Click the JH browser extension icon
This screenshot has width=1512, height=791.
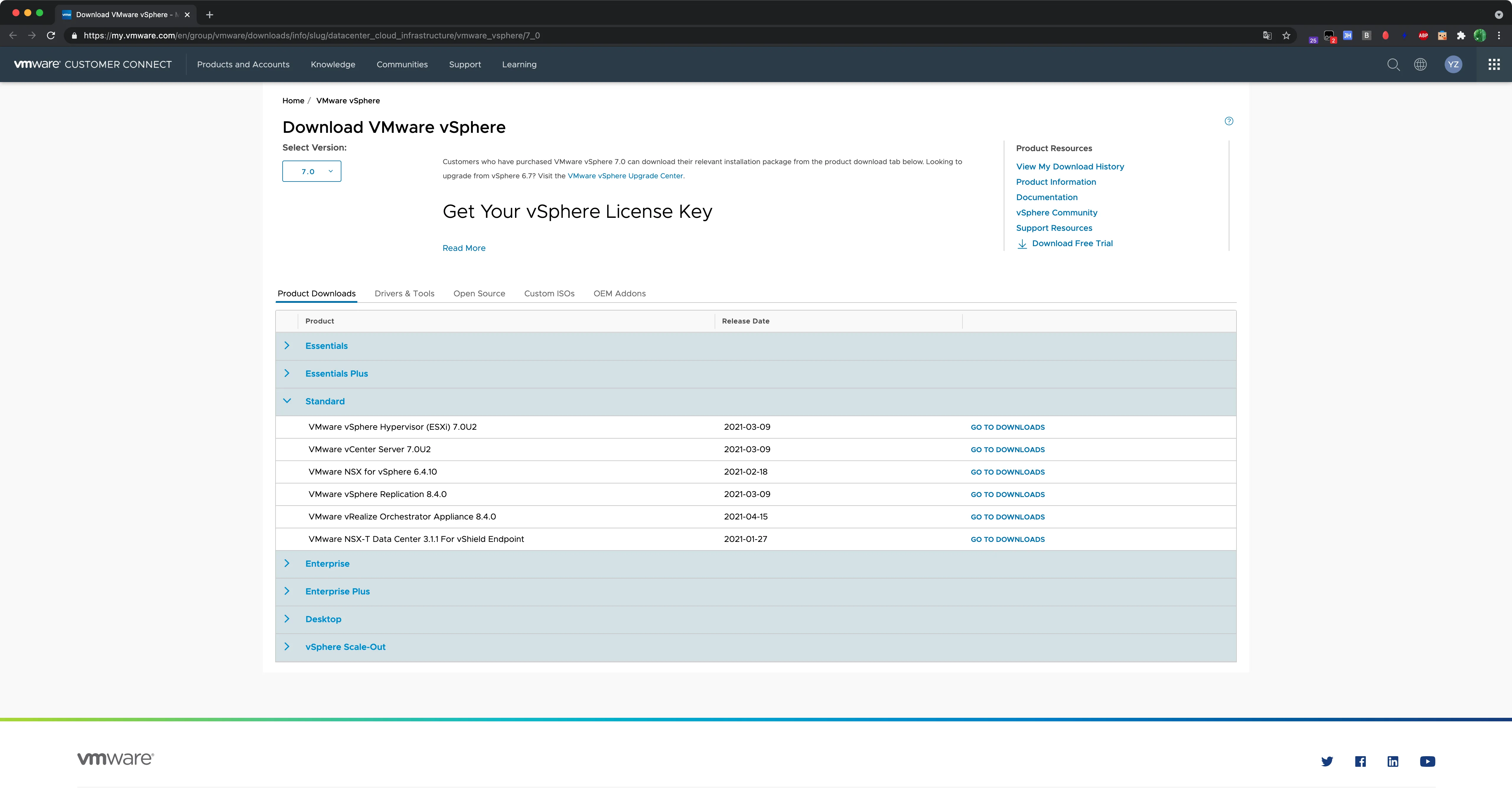1348,35
